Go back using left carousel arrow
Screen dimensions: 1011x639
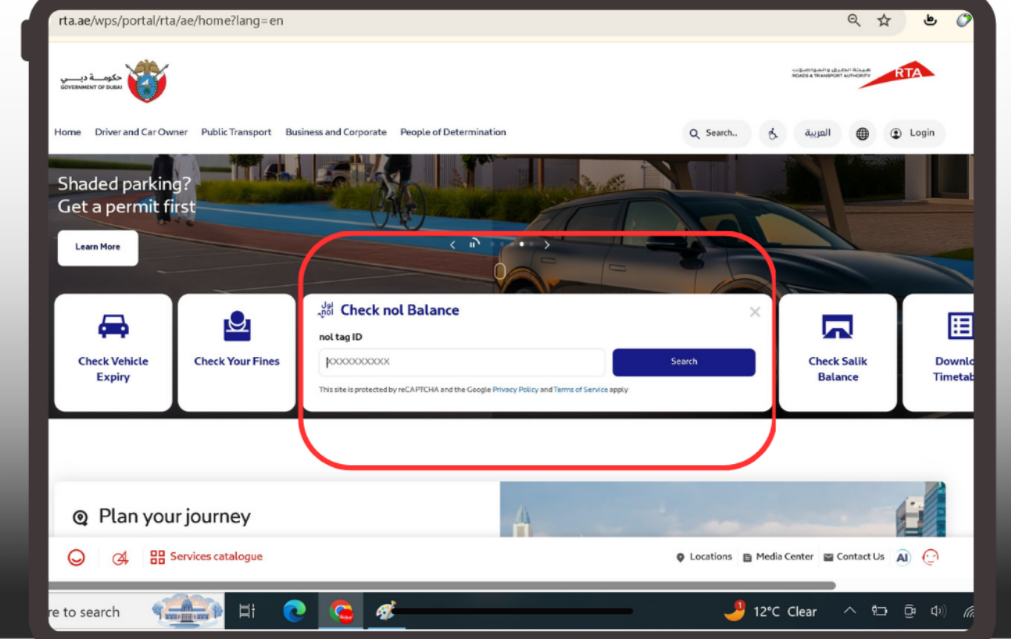click(x=452, y=243)
